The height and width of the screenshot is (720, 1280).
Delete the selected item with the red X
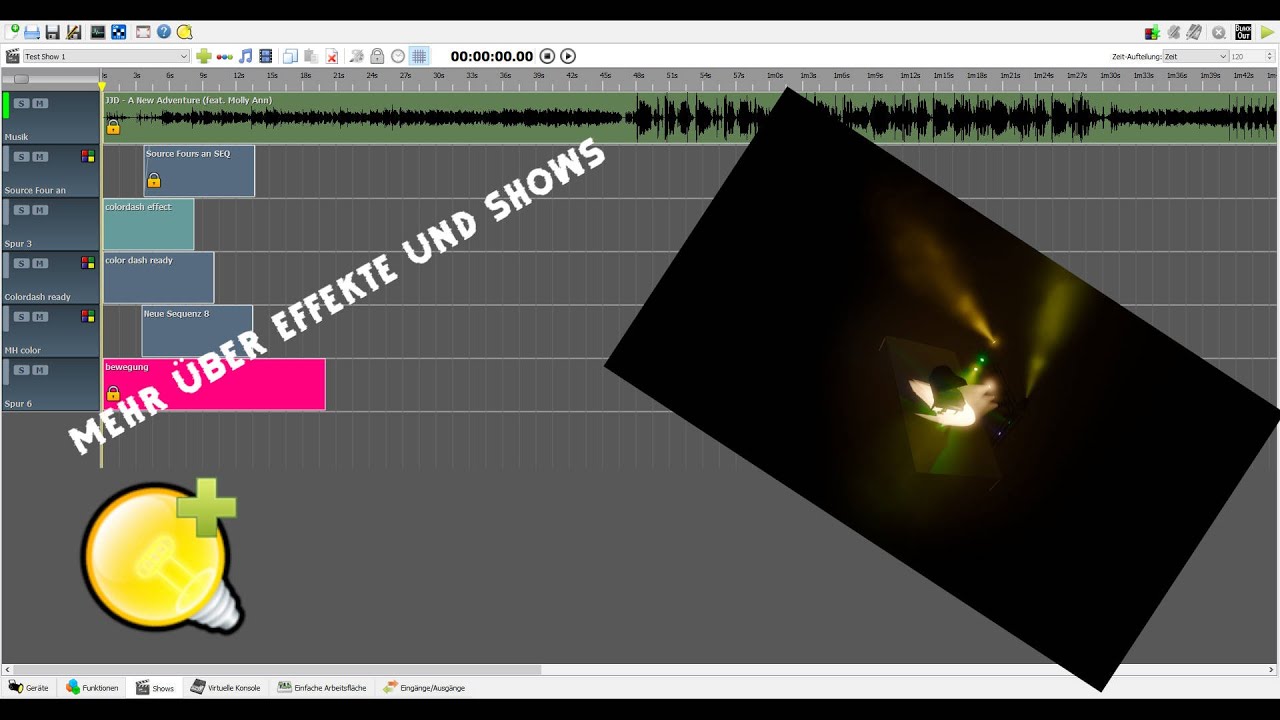pyautogui.click(x=332, y=56)
